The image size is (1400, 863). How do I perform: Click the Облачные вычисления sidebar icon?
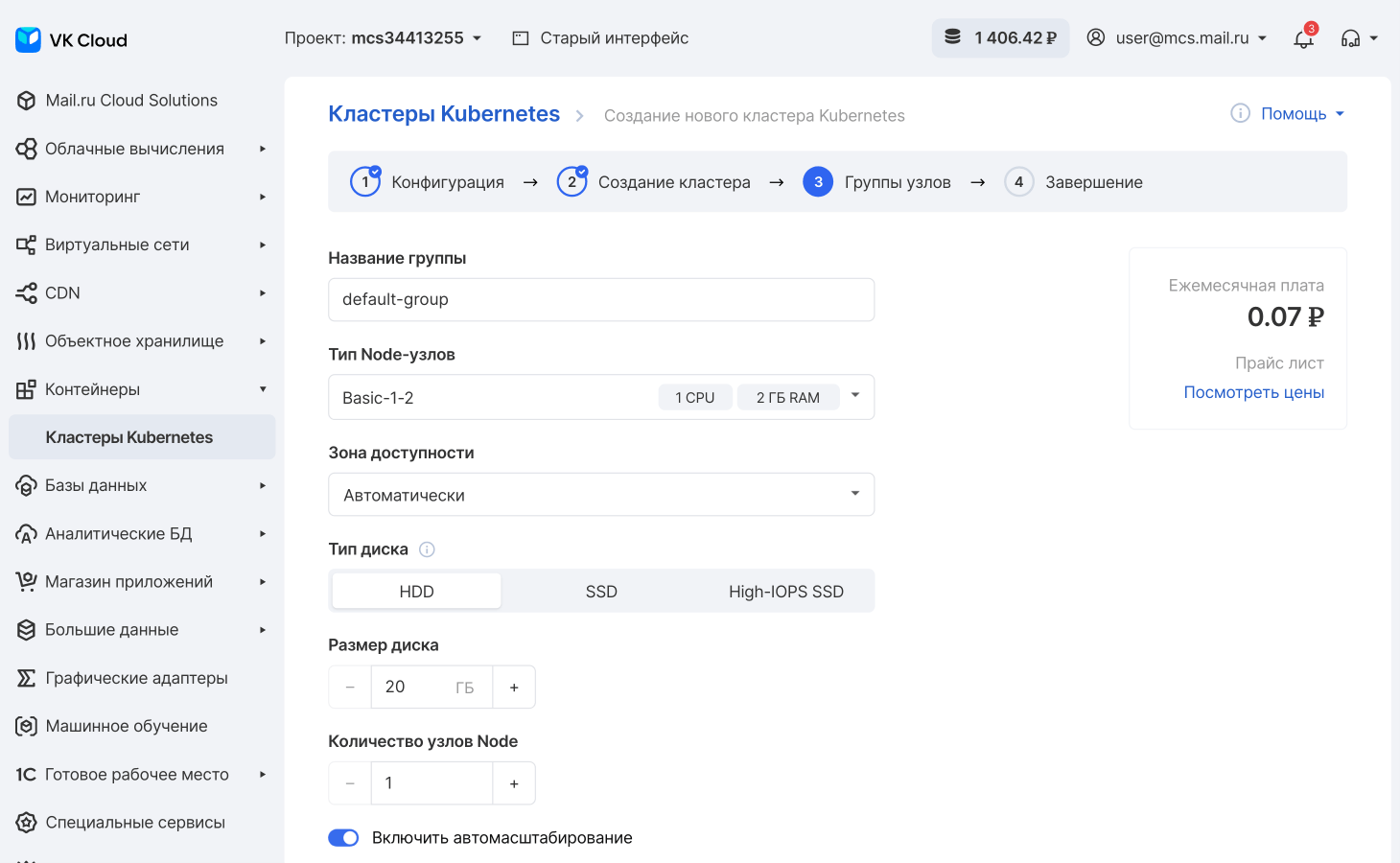(27, 149)
